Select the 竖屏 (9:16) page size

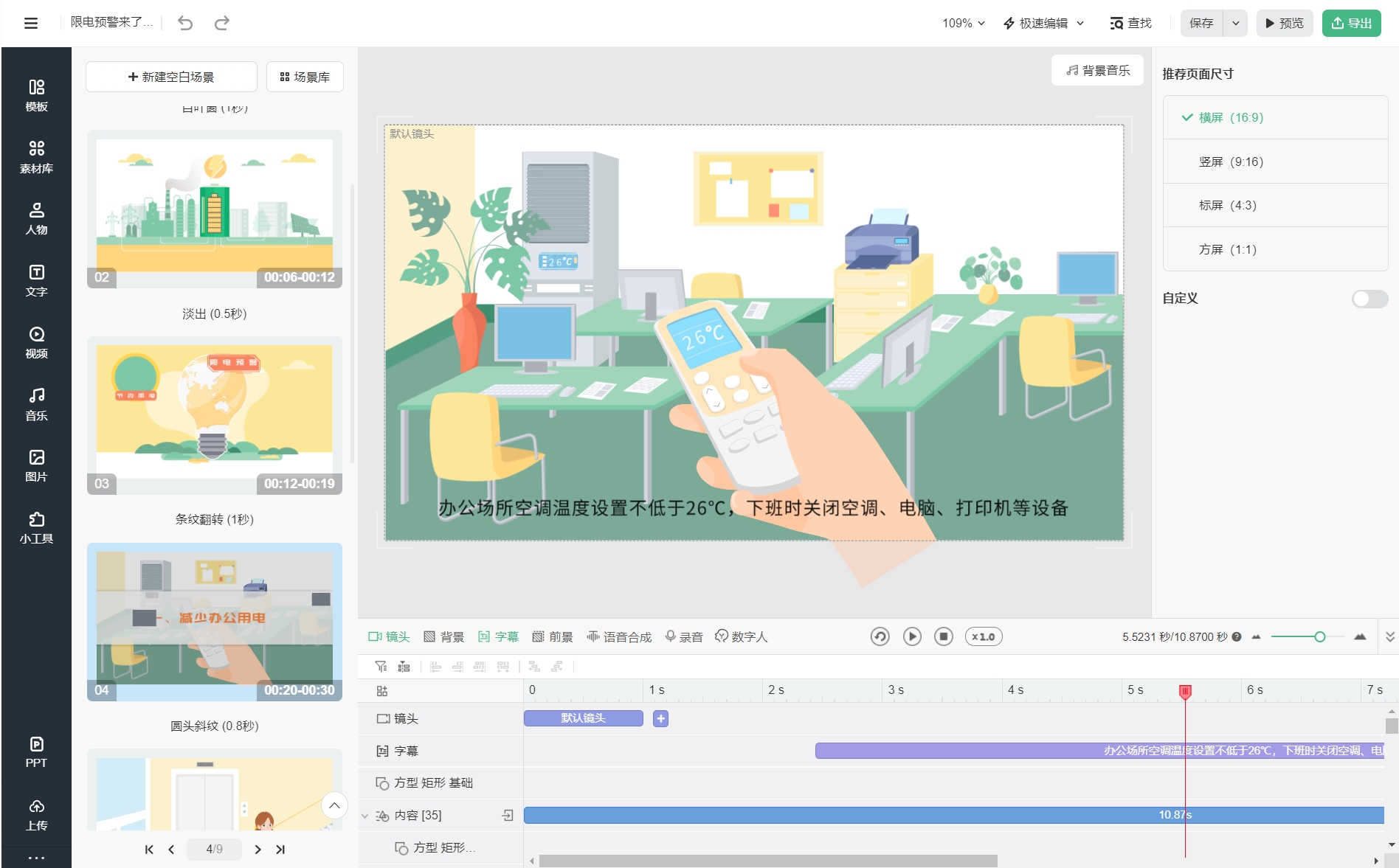click(1275, 162)
